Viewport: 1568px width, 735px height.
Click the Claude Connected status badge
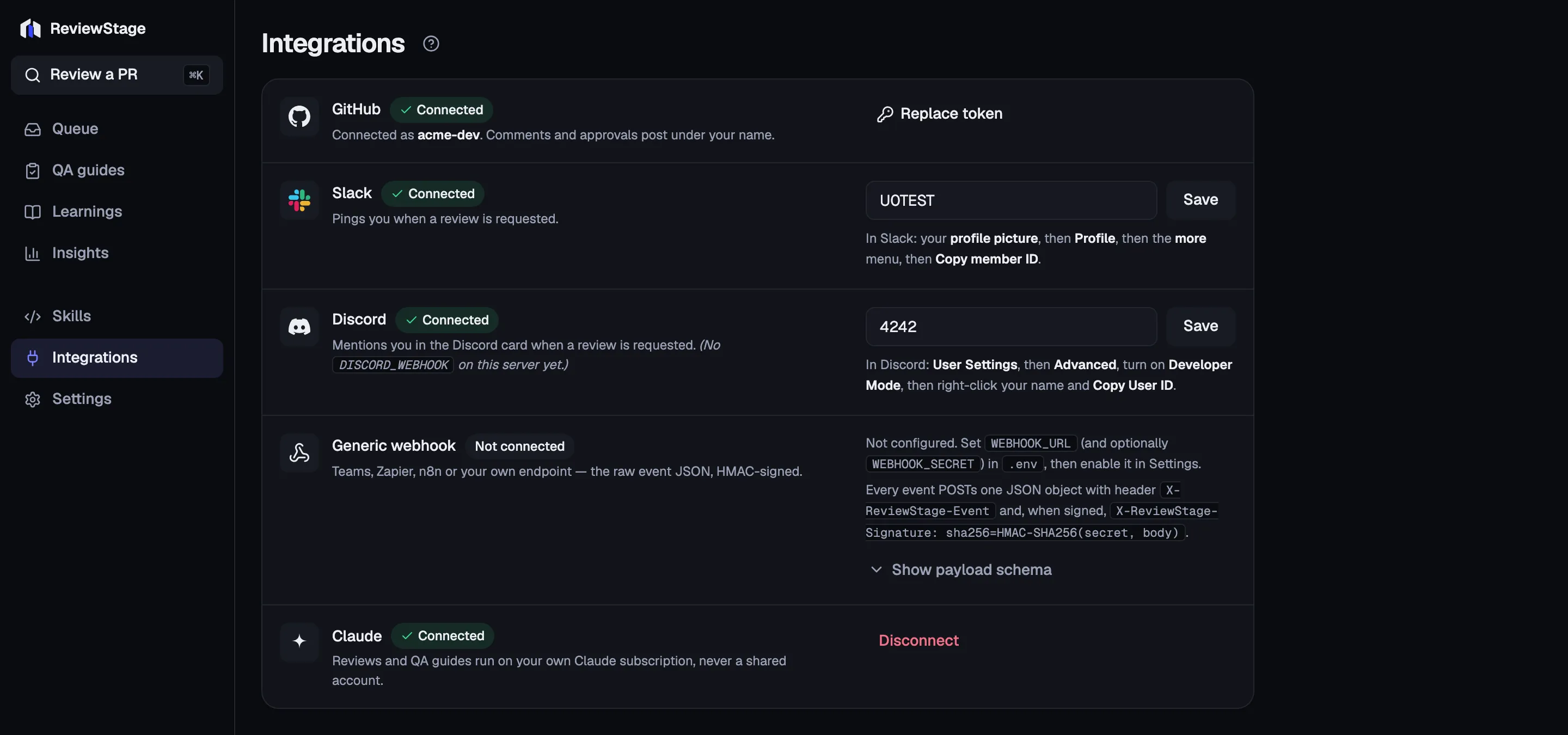pos(443,636)
